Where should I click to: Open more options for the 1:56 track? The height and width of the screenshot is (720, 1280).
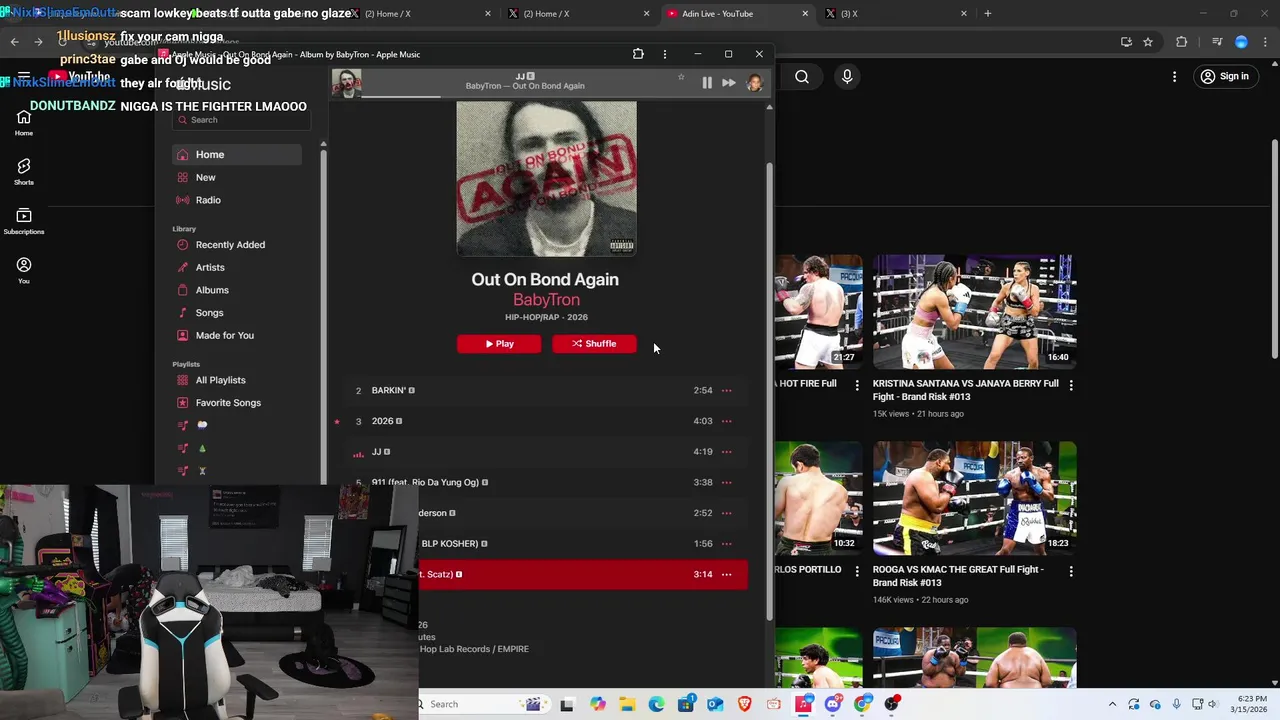(x=727, y=544)
